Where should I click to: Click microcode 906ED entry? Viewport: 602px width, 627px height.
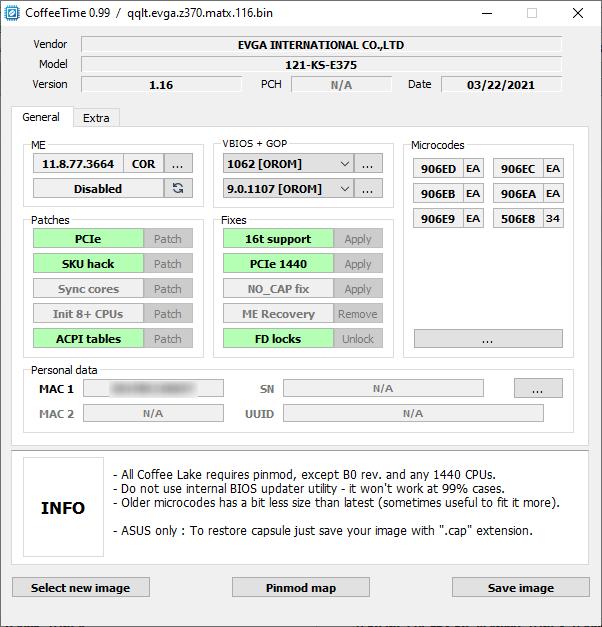(438, 169)
